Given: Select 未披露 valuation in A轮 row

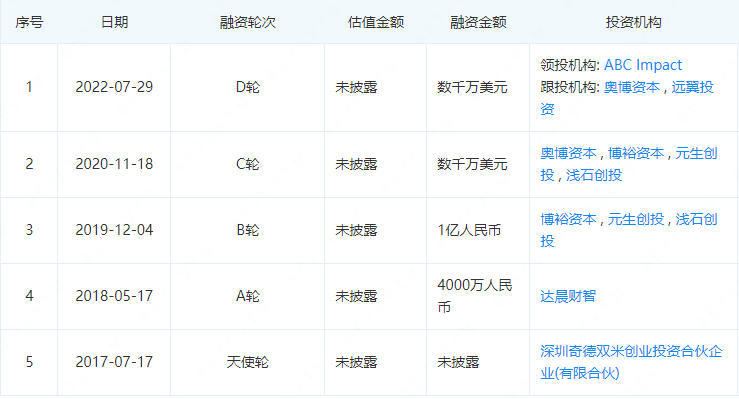Looking at the screenshot, I should (x=356, y=296).
